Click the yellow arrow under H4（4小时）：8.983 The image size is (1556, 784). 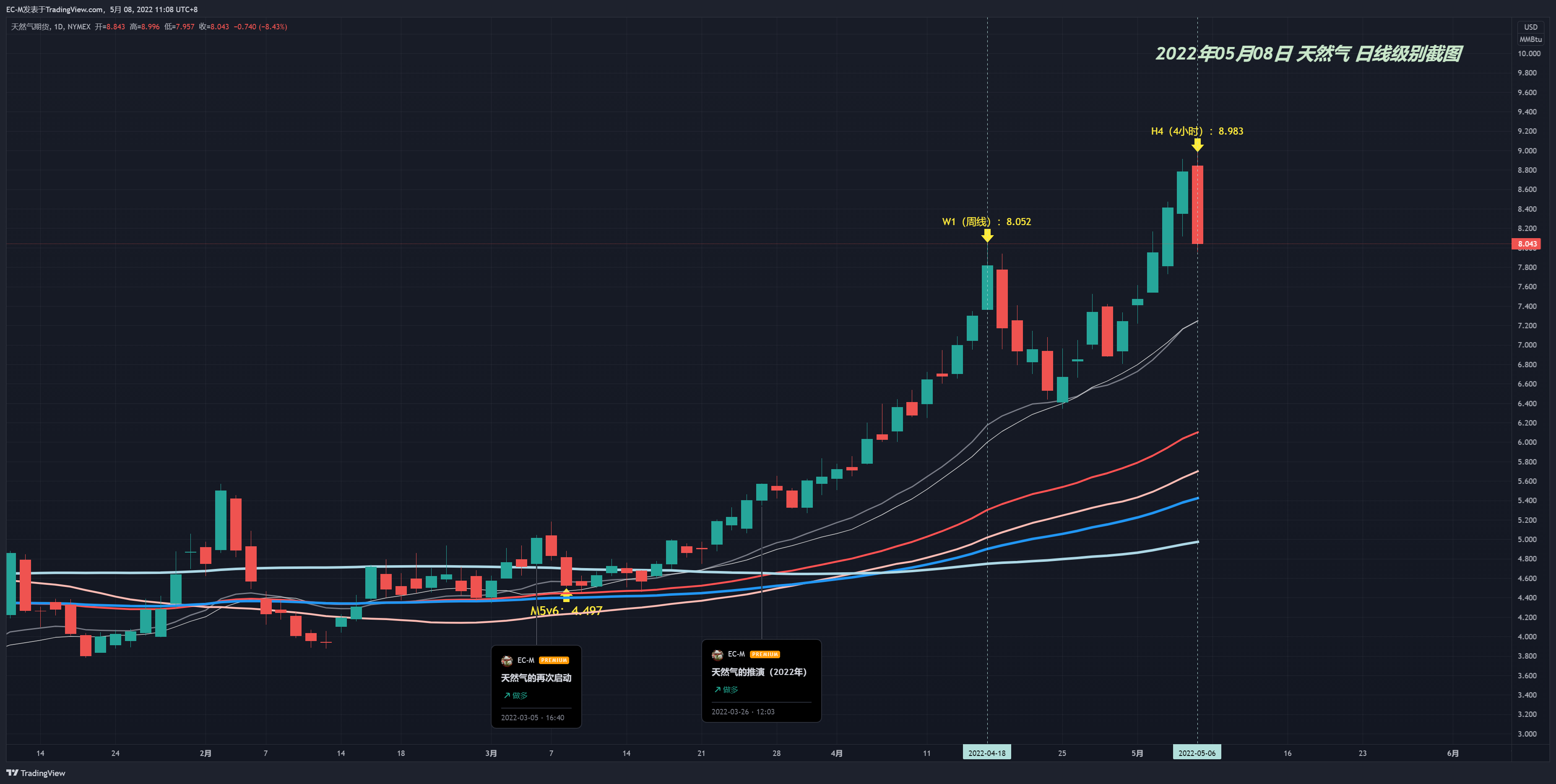click(x=1197, y=145)
